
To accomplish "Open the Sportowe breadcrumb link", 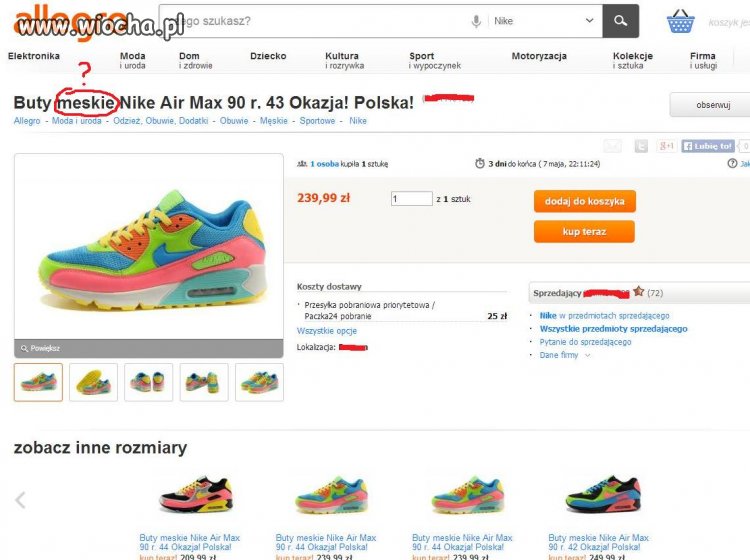I will click(317, 121).
